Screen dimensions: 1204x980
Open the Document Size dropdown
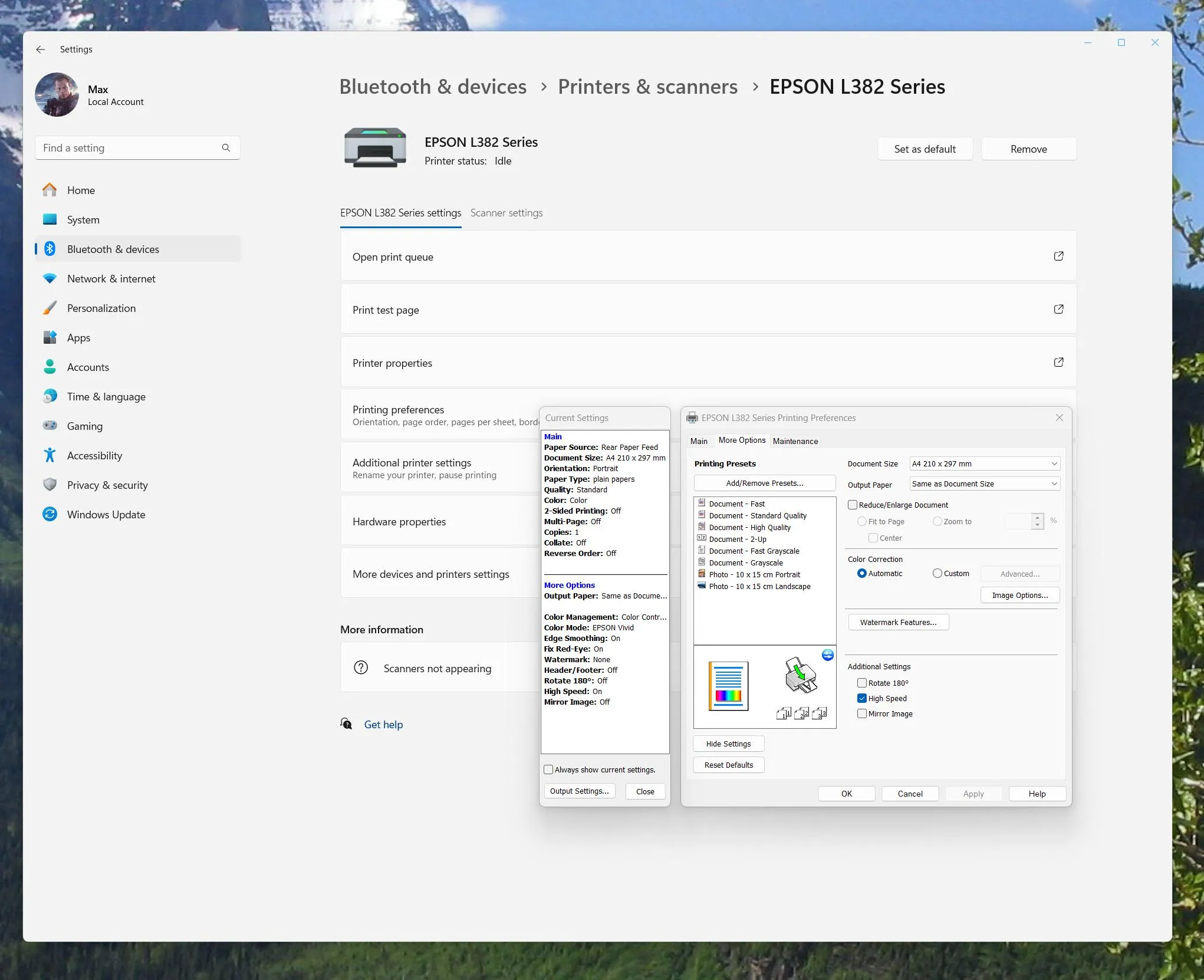pos(985,464)
